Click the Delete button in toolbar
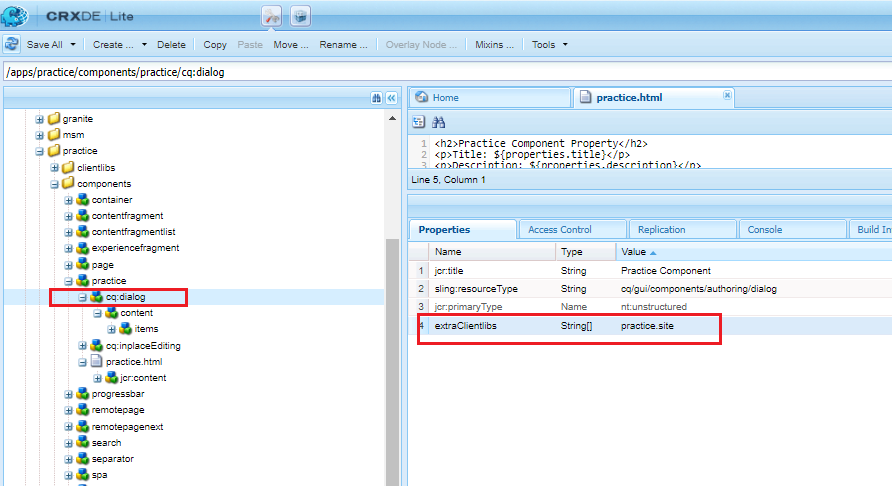Image resolution: width=895 pixels, height=486 pixels. point(171,45)
